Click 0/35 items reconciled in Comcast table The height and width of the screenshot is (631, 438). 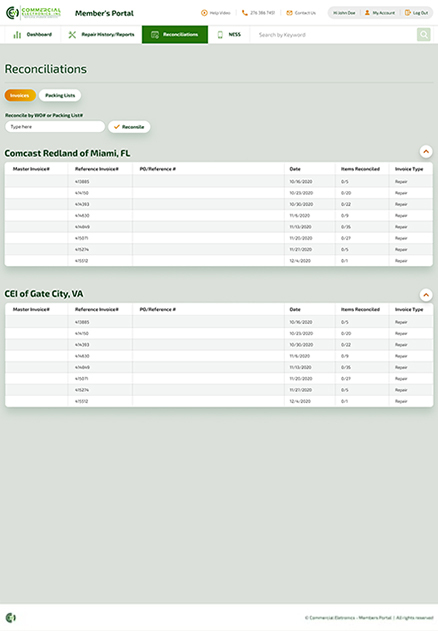[346, 227]
